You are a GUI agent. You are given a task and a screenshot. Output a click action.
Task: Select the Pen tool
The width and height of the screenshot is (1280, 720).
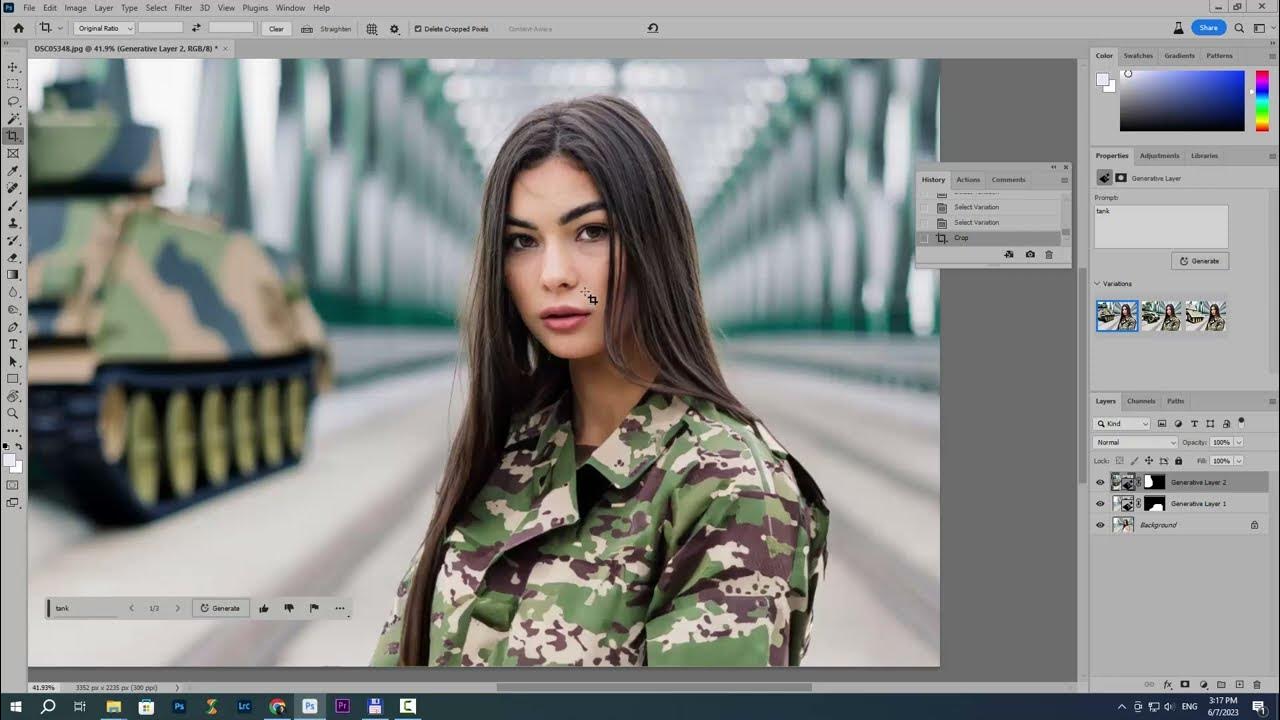tap(13, 327)
